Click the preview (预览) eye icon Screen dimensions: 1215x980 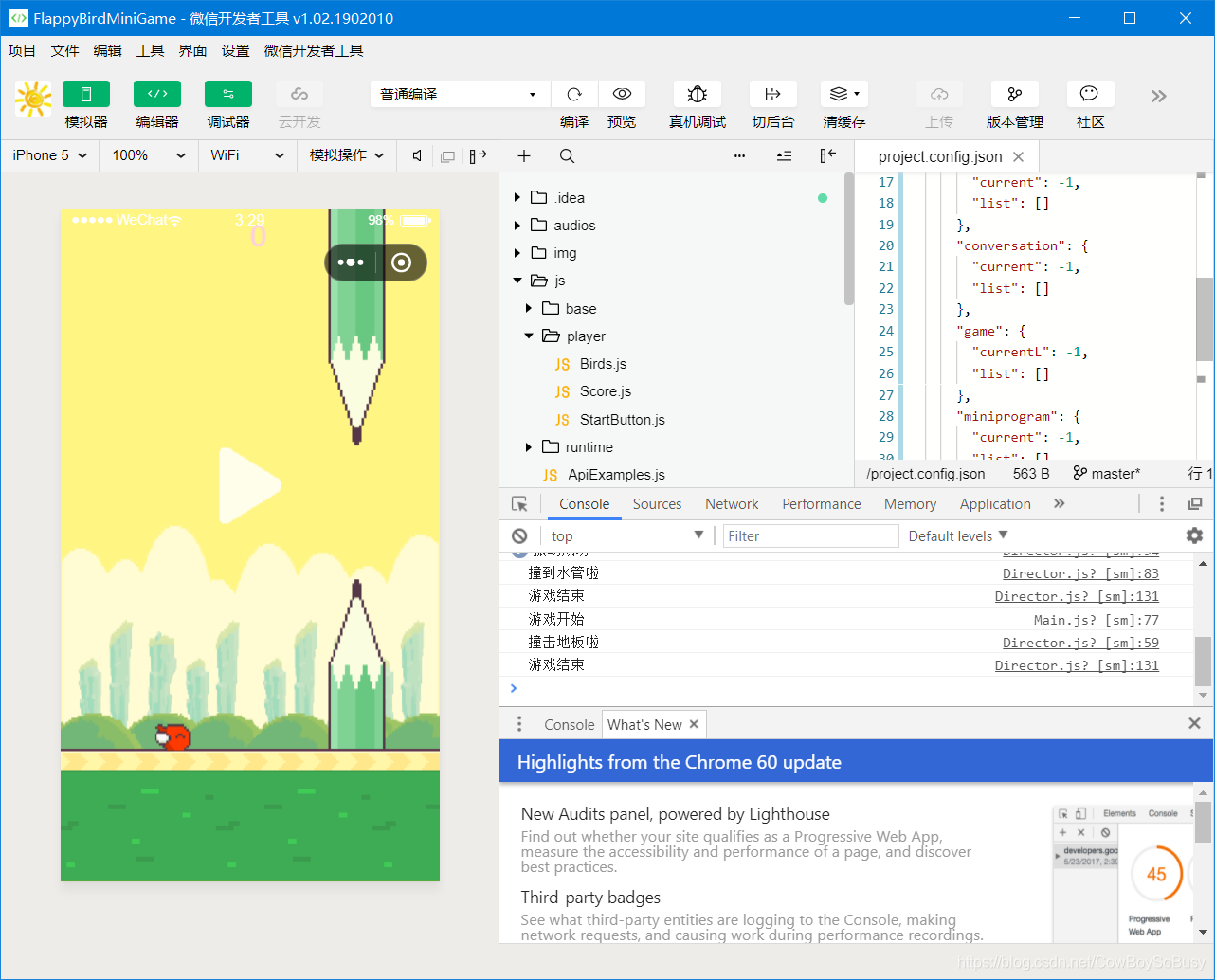(622, 94)
